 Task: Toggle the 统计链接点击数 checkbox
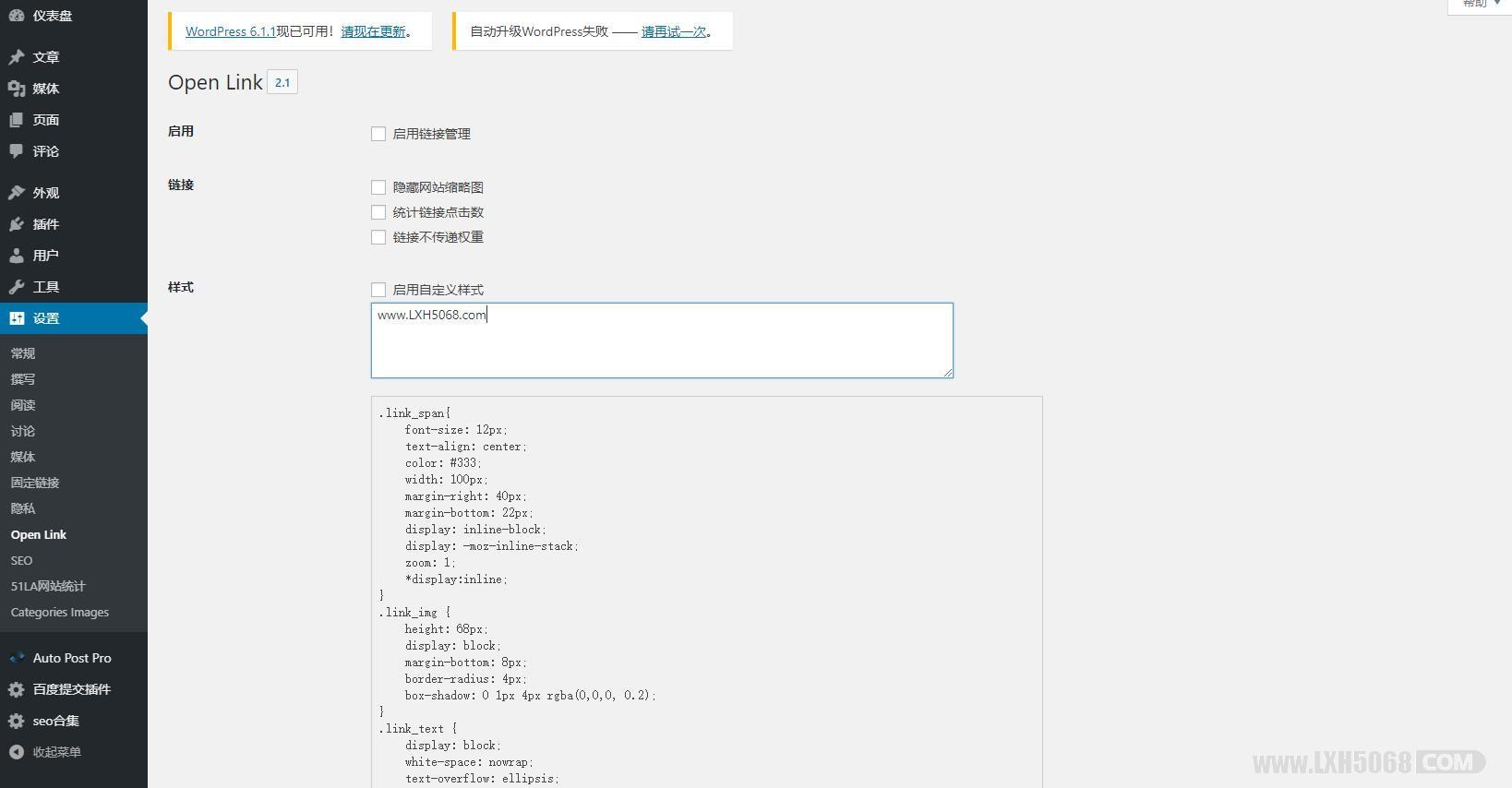378,212
